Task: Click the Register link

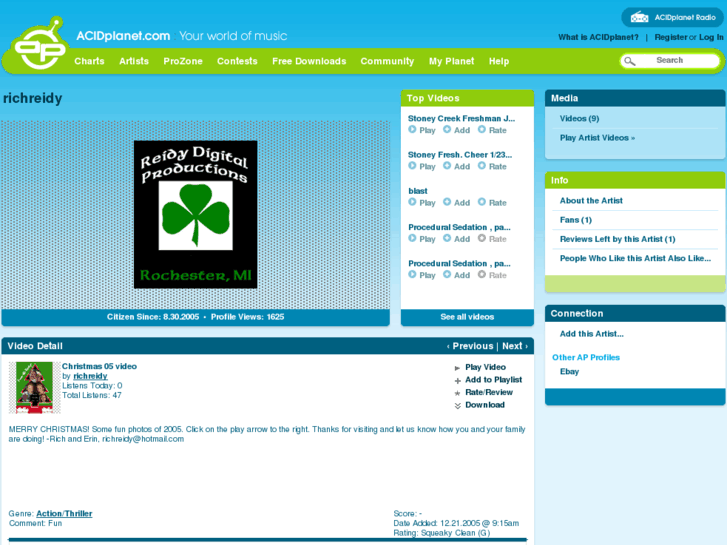Action: point(671,37)
